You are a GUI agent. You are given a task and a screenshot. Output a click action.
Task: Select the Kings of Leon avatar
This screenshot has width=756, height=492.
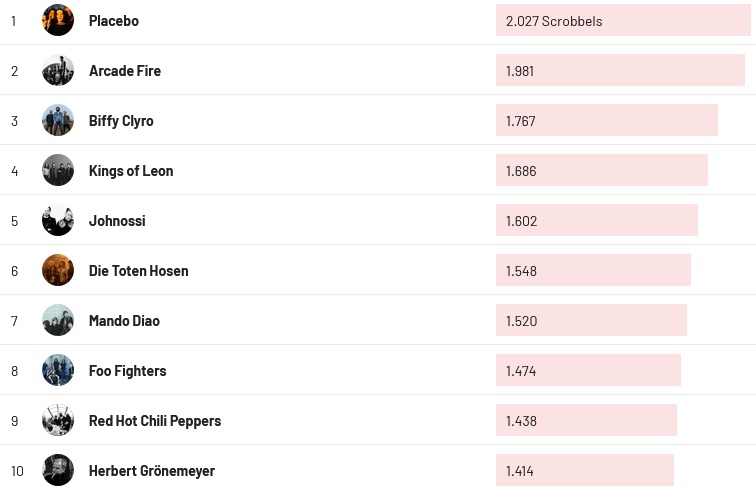(x=58, y=170)
